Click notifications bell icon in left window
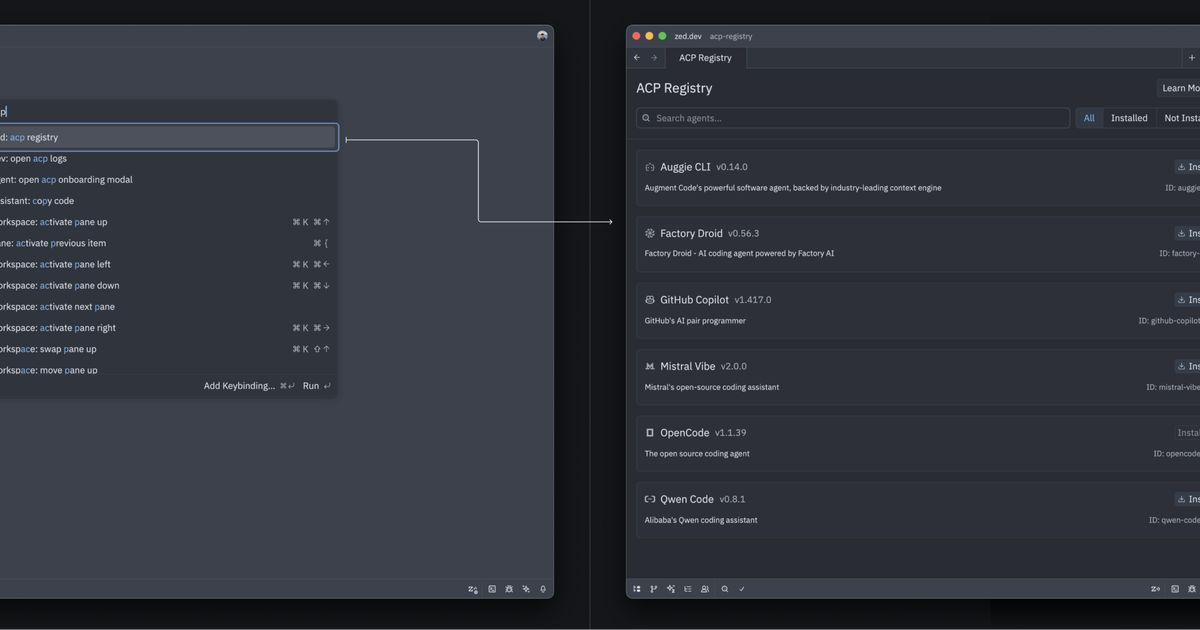The image size is (1200, 630). tap(543, 589)
